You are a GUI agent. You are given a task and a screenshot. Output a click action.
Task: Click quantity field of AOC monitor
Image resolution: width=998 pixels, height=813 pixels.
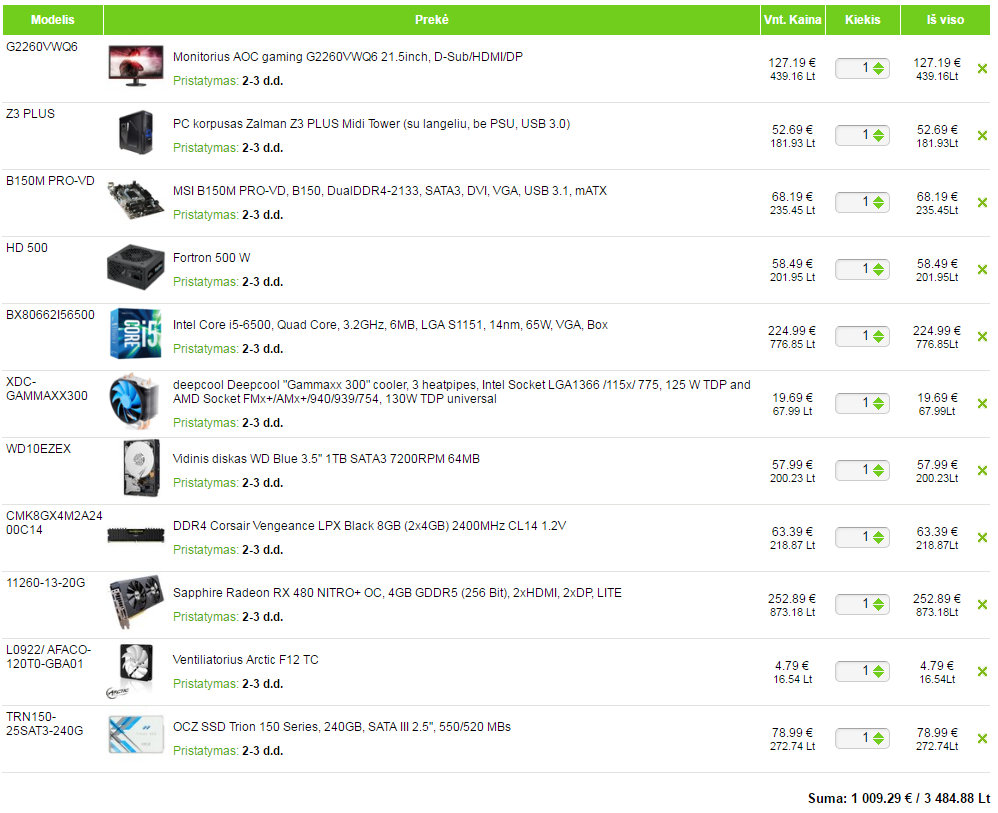point(854,68)
